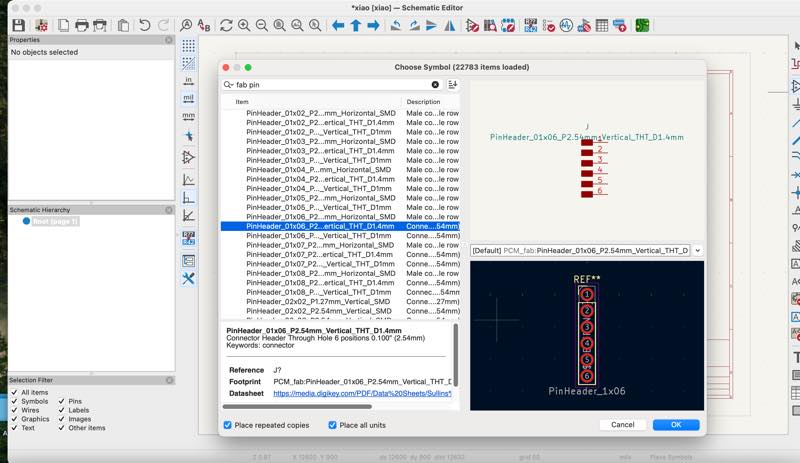Navigate forward with the blue right arrow
Screen dimensions: 800x463
point(373,25)
